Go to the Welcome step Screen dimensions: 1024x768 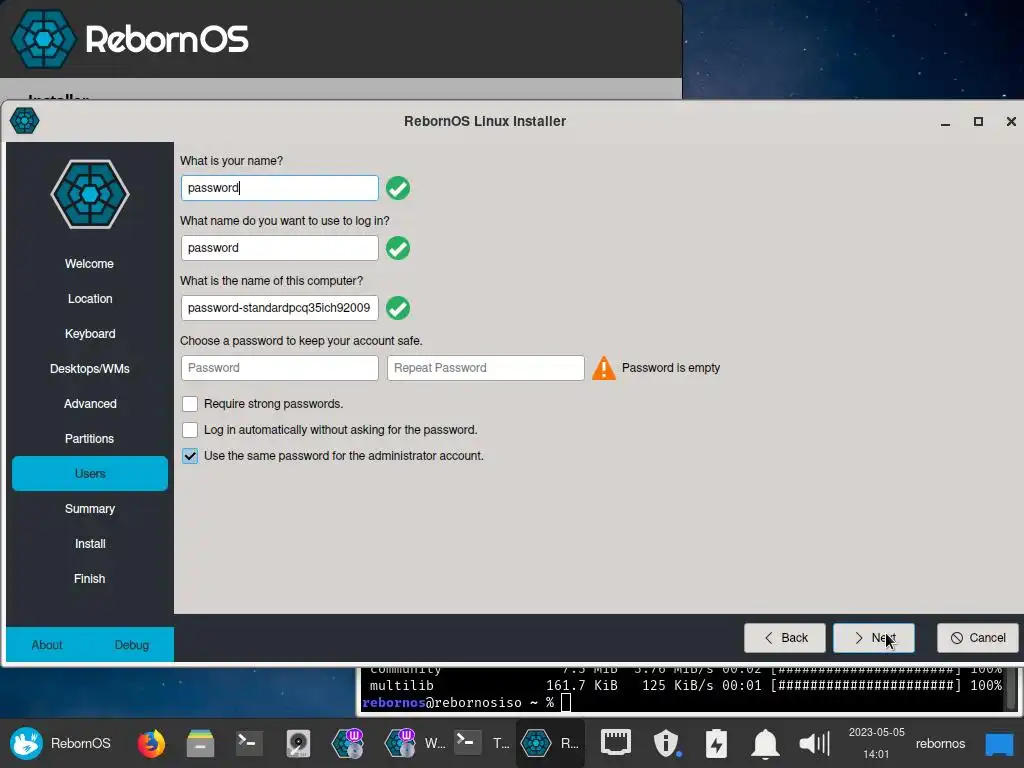[x=89, y=264]
